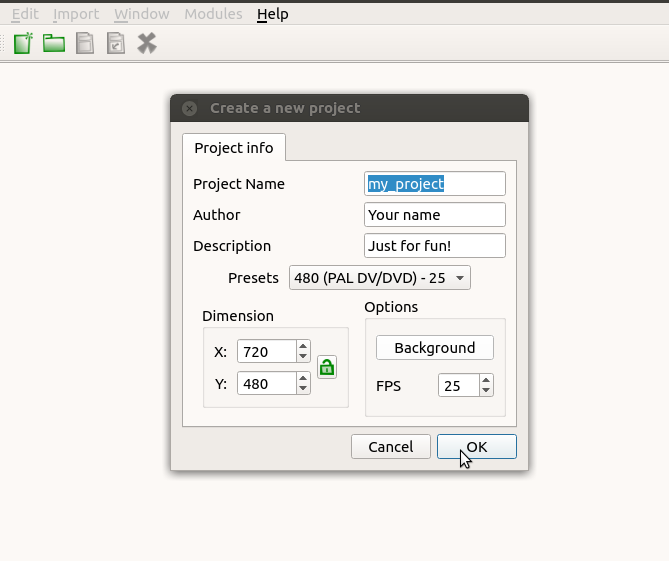669x561 pixels.
Task: Open the Import menu
Action: click(76, 14)
